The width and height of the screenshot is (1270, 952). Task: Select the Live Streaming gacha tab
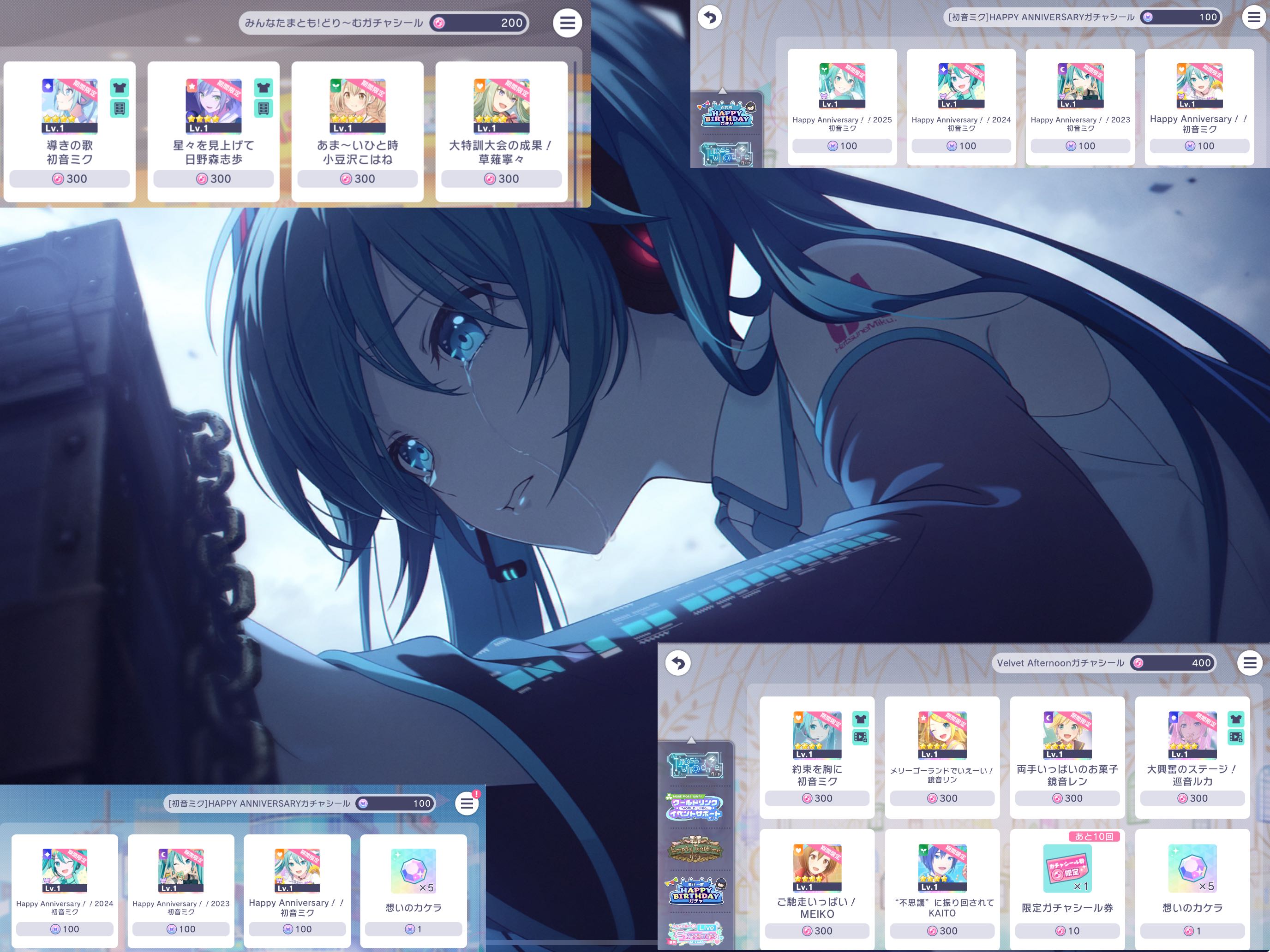(696, 934)
